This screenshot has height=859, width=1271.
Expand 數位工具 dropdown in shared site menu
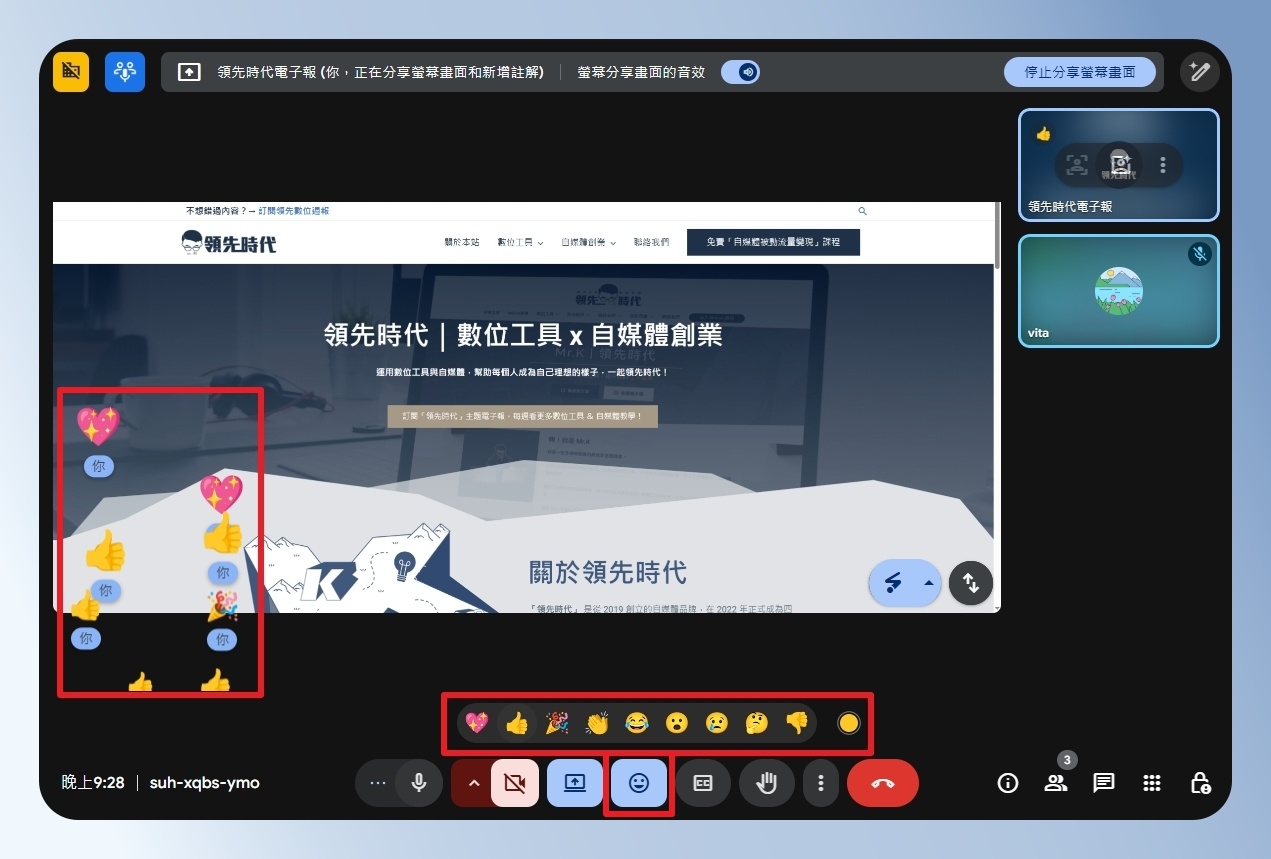[520, 242]
